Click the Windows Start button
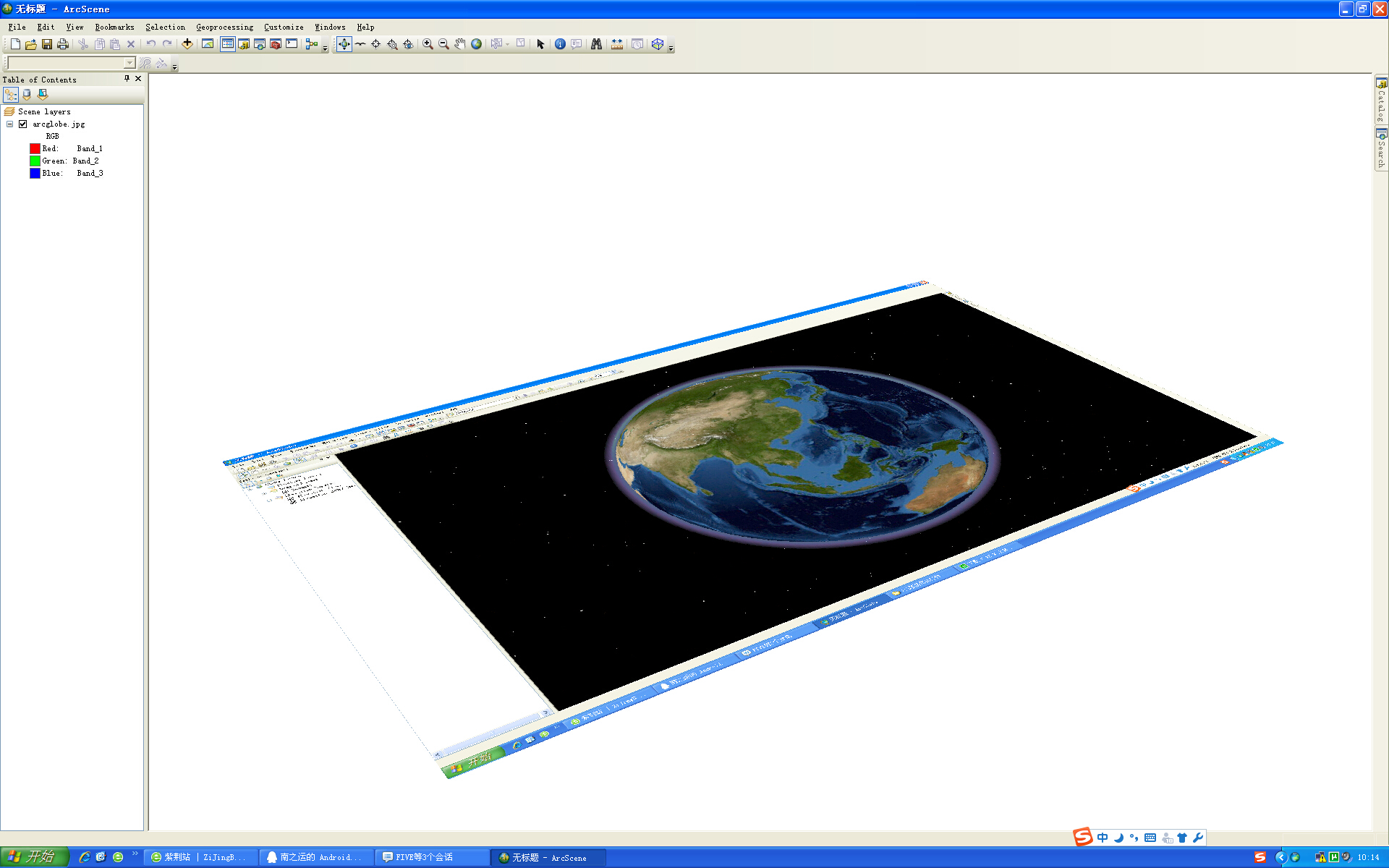This screenshot has width=1389, height=868. point(34,857)
